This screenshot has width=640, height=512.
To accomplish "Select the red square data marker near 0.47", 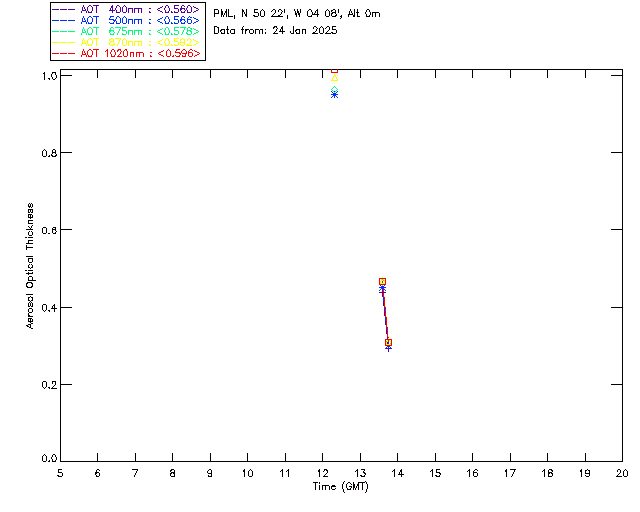I will [382, 282].
